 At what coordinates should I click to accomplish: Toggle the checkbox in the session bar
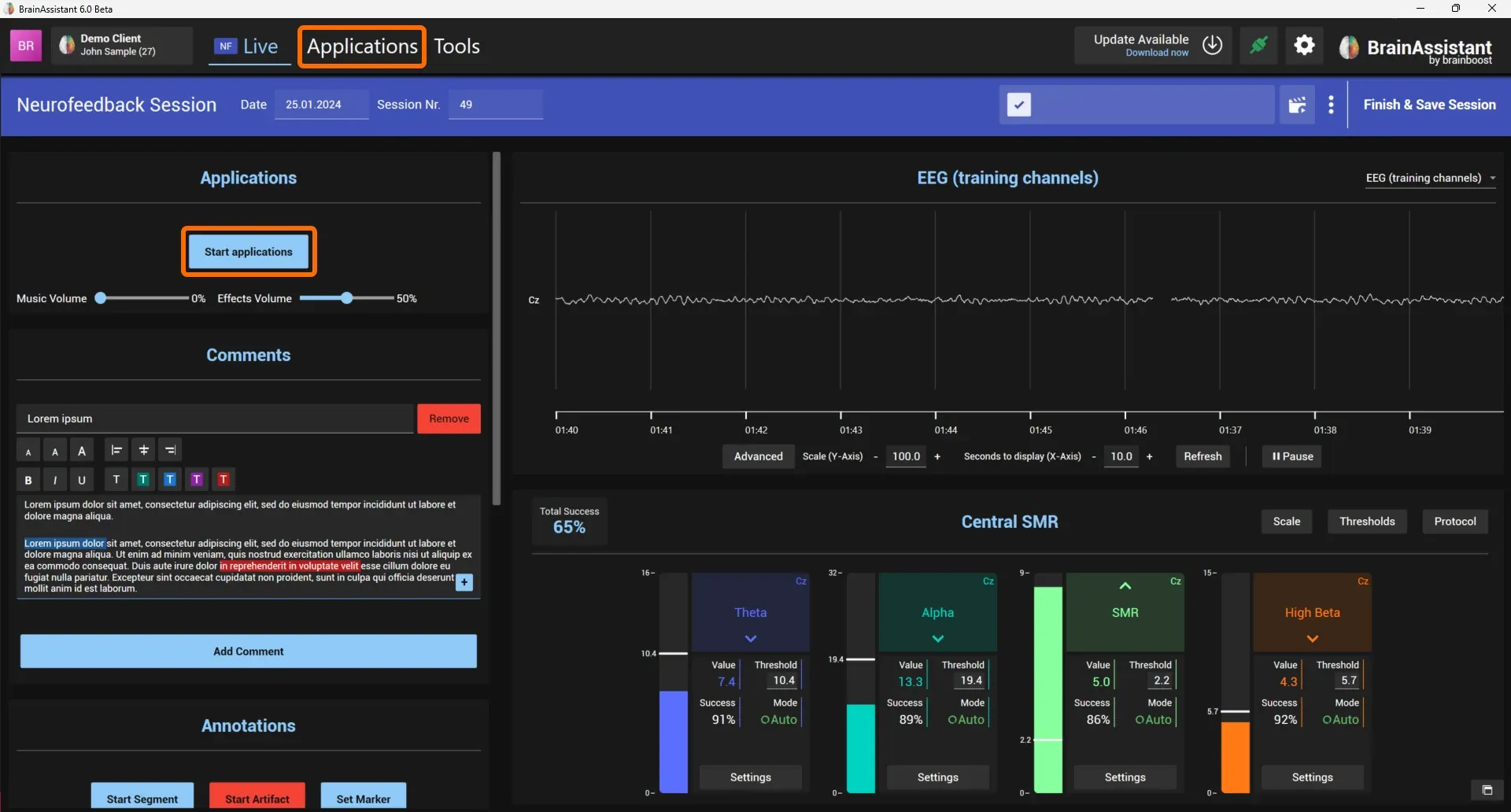[x=1018, y=105]
